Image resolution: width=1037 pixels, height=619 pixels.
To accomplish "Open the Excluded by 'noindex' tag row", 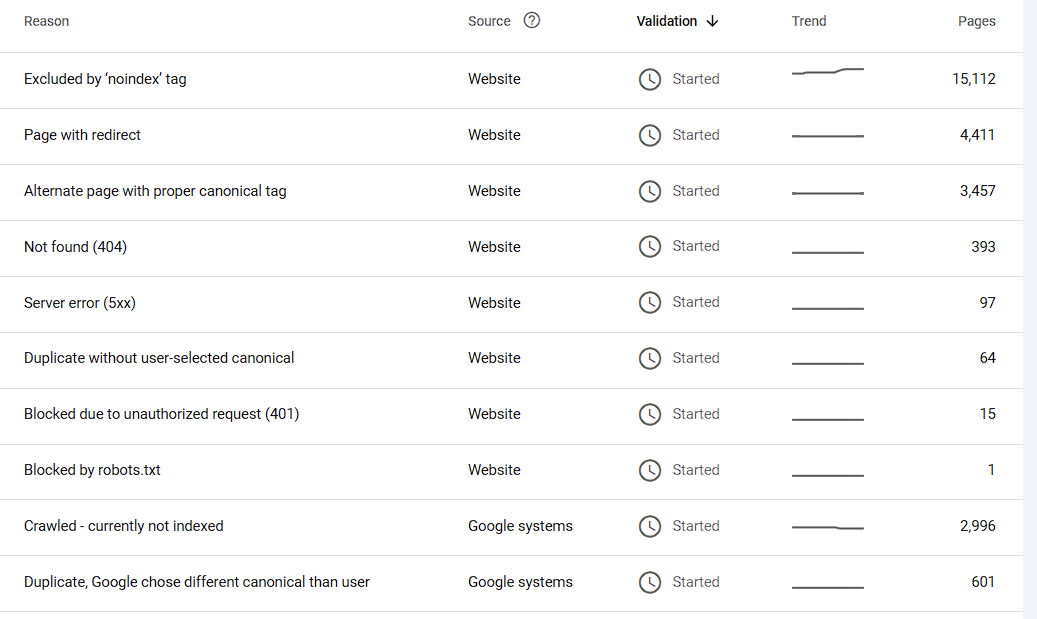I will 105,79.
